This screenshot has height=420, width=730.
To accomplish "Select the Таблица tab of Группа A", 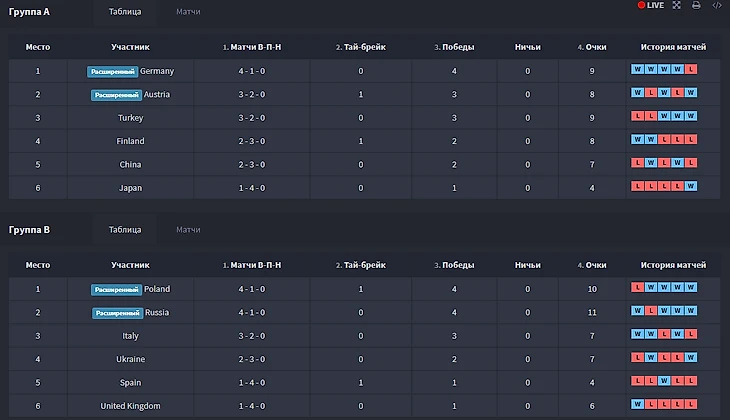I will pos(125,12).
